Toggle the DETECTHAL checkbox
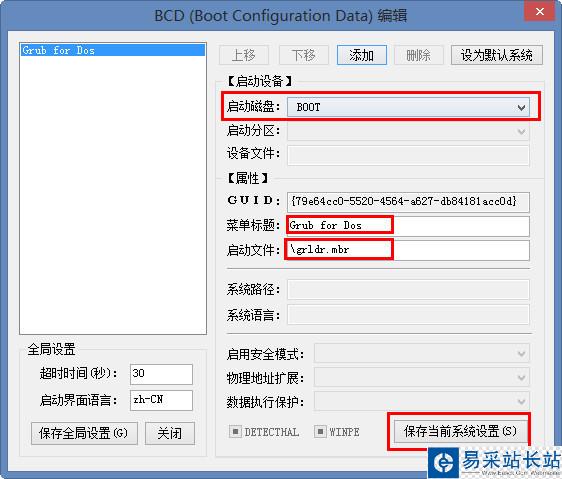 (235, 431)
